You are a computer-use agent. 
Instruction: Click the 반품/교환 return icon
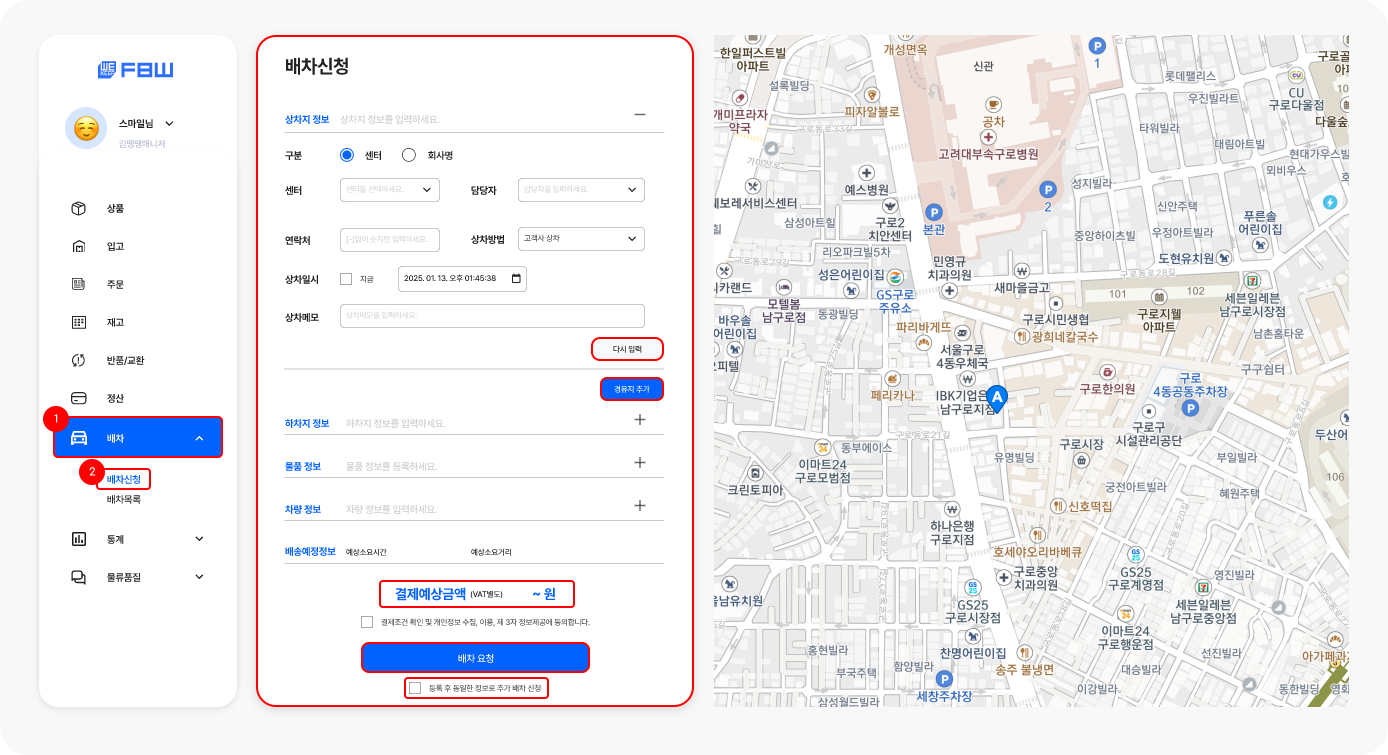pyautogui.click(x=78, y=360)
